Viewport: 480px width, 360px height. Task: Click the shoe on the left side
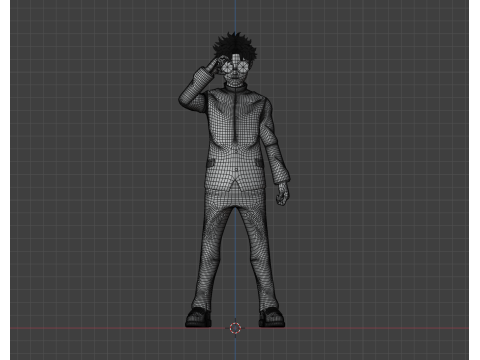198,318
